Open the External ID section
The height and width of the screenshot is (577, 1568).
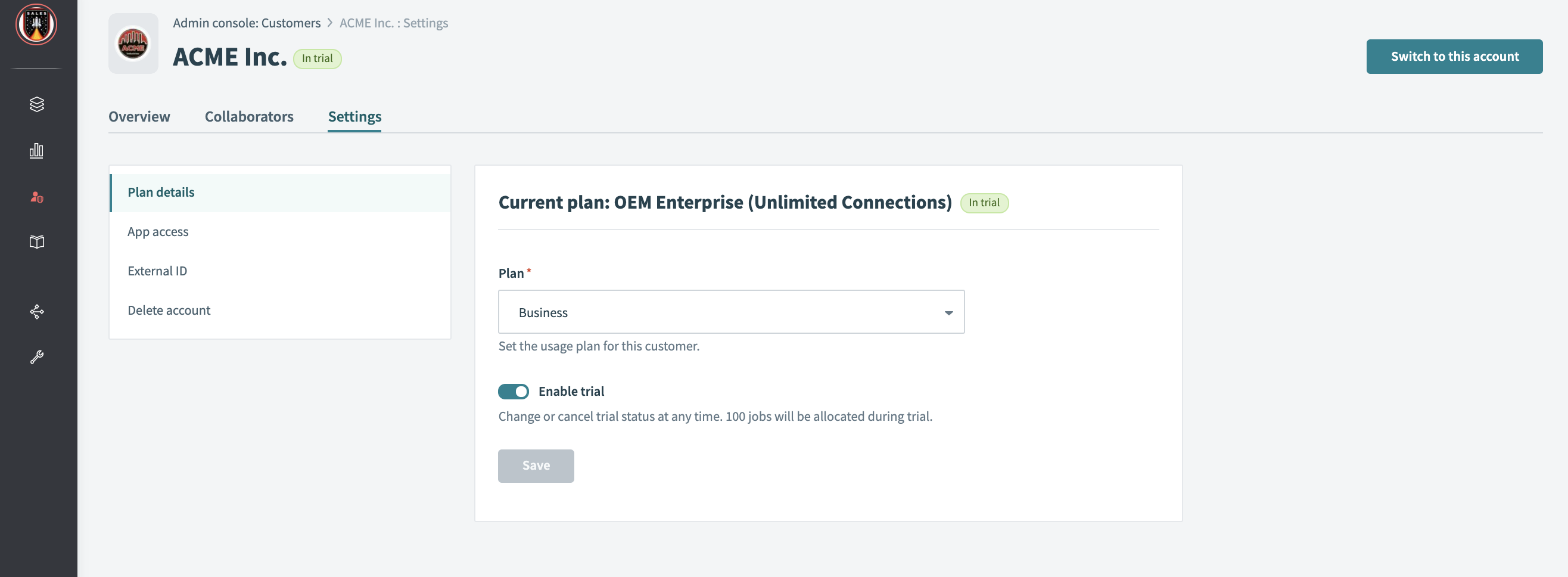pos(157,271)
